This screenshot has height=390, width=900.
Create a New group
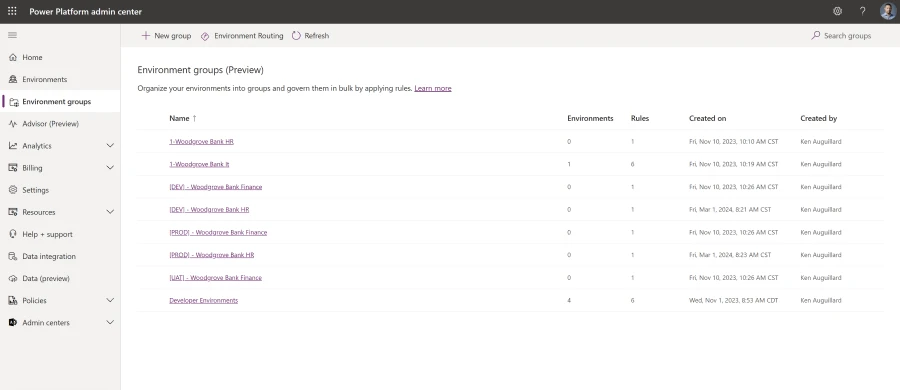166,36
